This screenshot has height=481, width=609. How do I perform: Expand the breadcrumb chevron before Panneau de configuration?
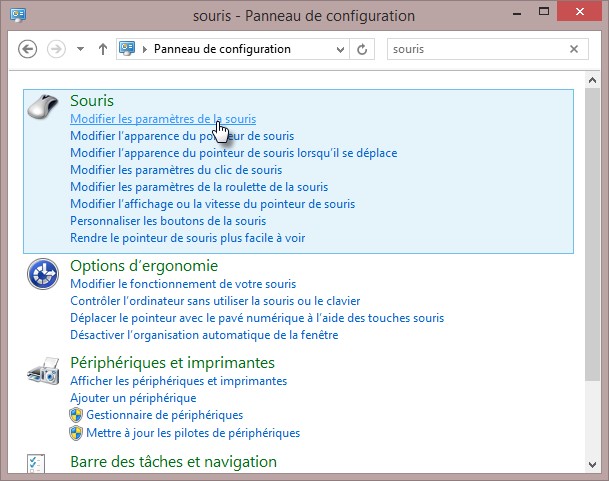tap(145, 49)
